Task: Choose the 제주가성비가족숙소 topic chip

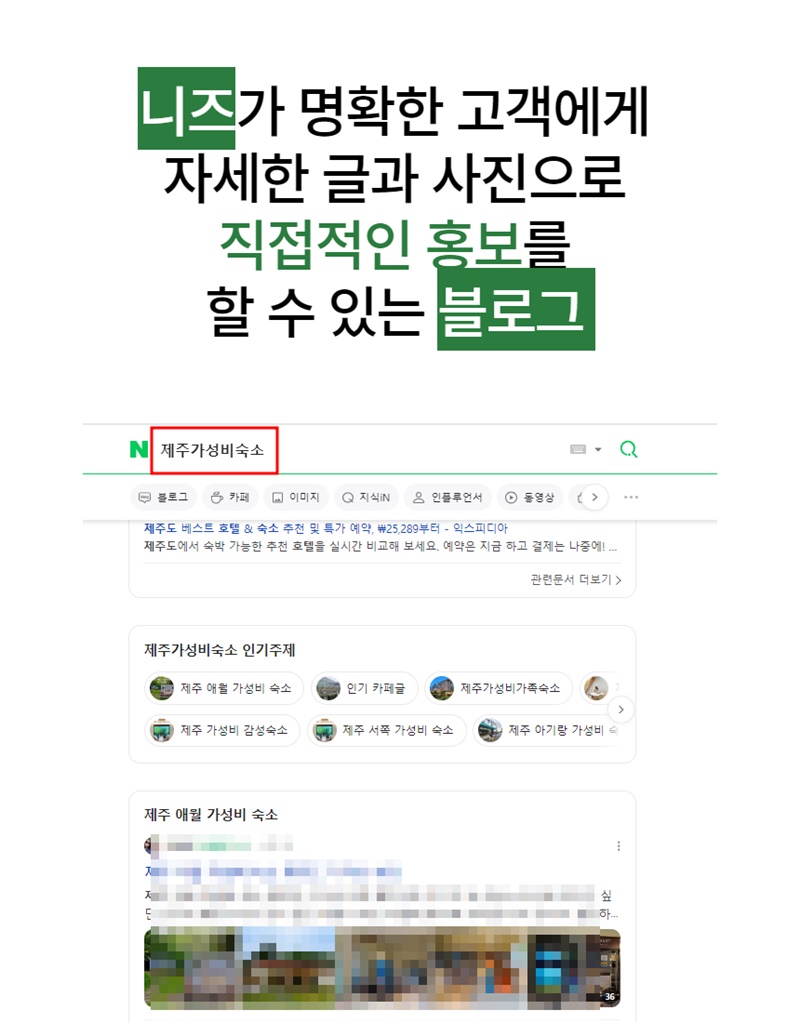Action: point(499,688)
